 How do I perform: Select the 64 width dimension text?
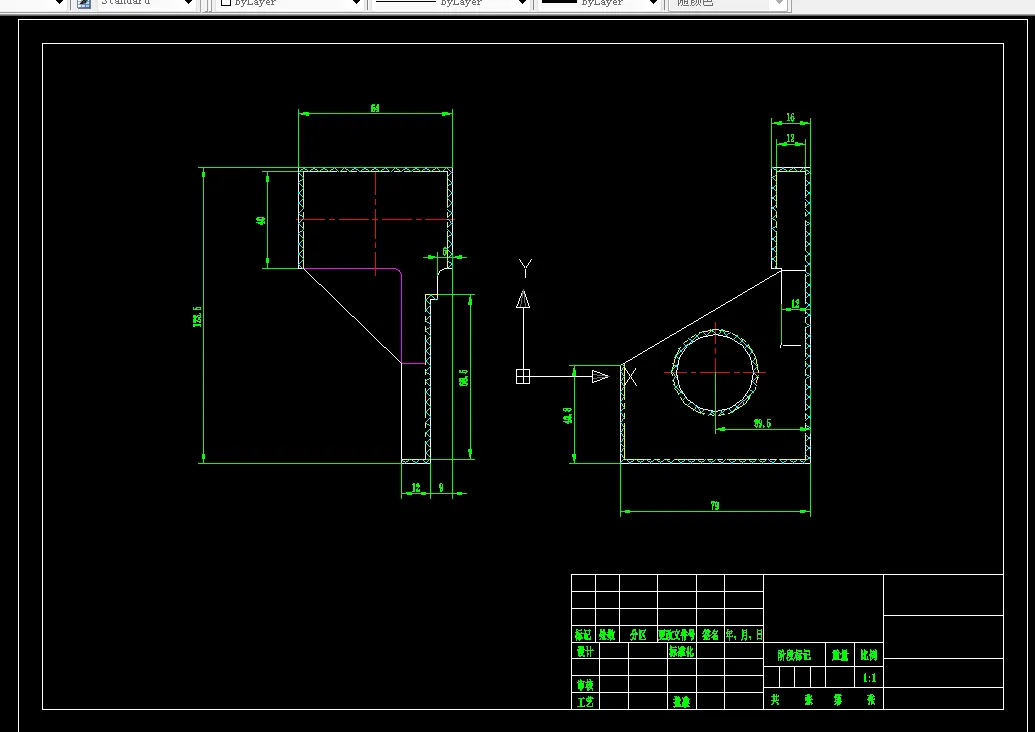pos(375,108)
